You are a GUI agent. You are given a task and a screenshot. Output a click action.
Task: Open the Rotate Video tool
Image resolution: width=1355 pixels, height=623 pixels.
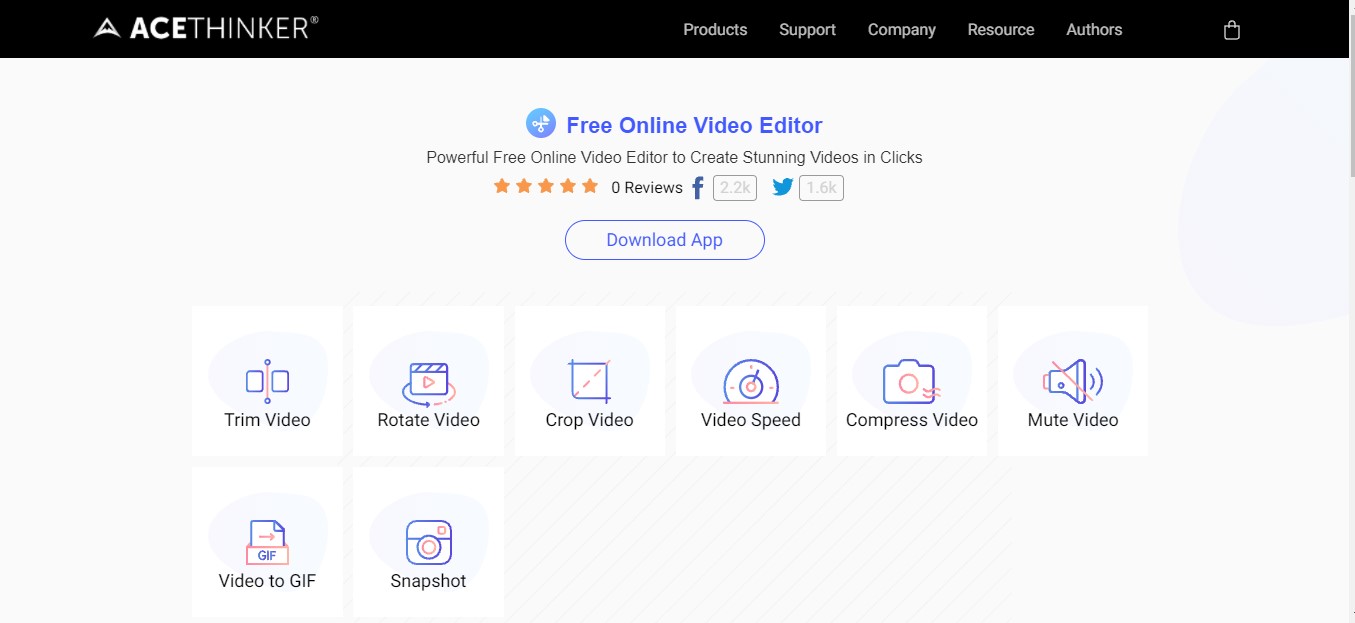click(x=428, y=381)
